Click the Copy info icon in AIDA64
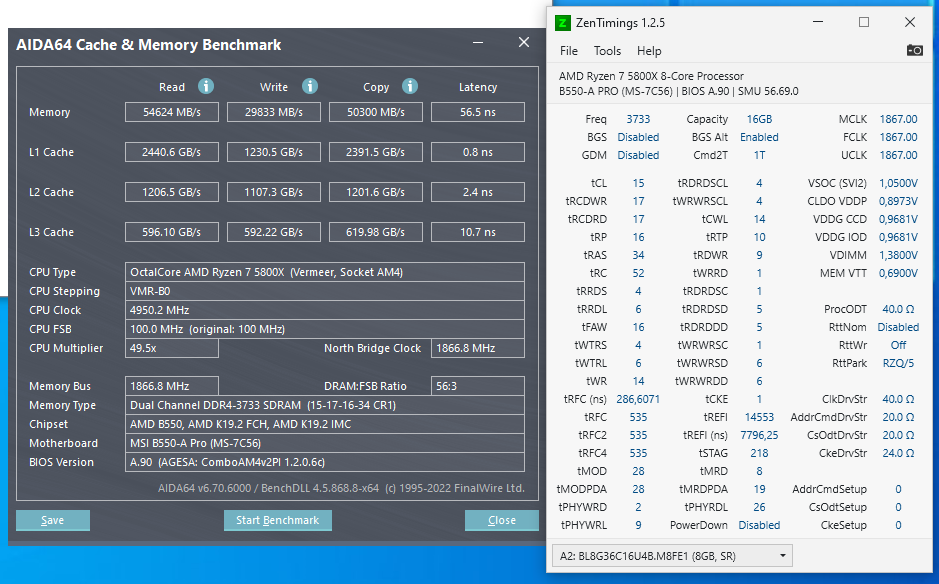Screen dimensions: 939x584 [x=410, y=86]
